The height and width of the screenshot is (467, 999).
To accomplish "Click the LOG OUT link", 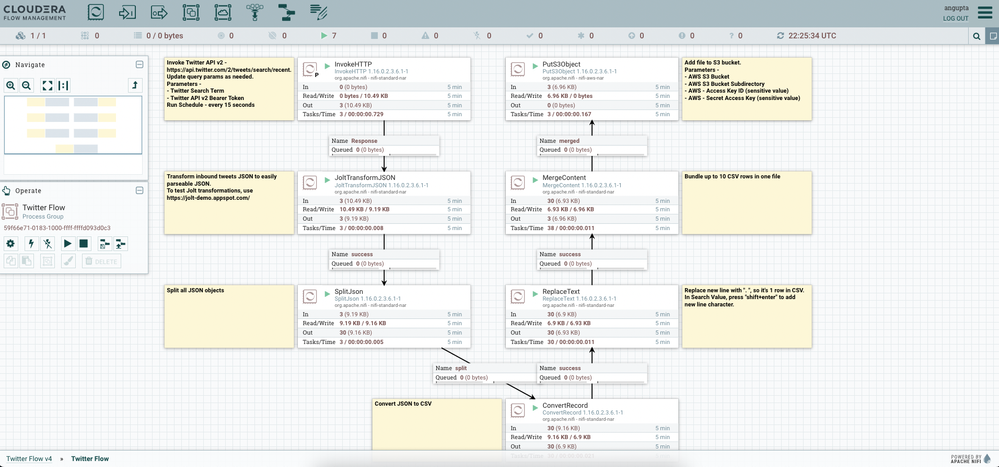I will tap(955, 18).
